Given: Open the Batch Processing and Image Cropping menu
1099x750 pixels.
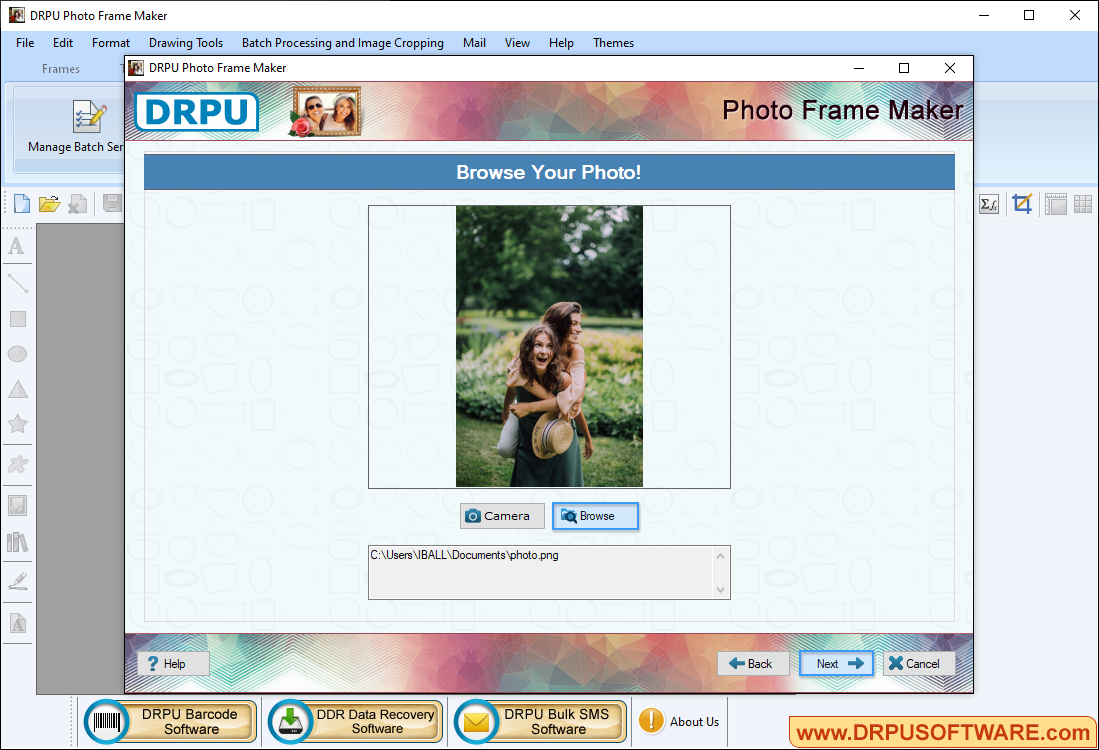Looking at the screenshot, I should pyautogui.click(x=343, y=43).
